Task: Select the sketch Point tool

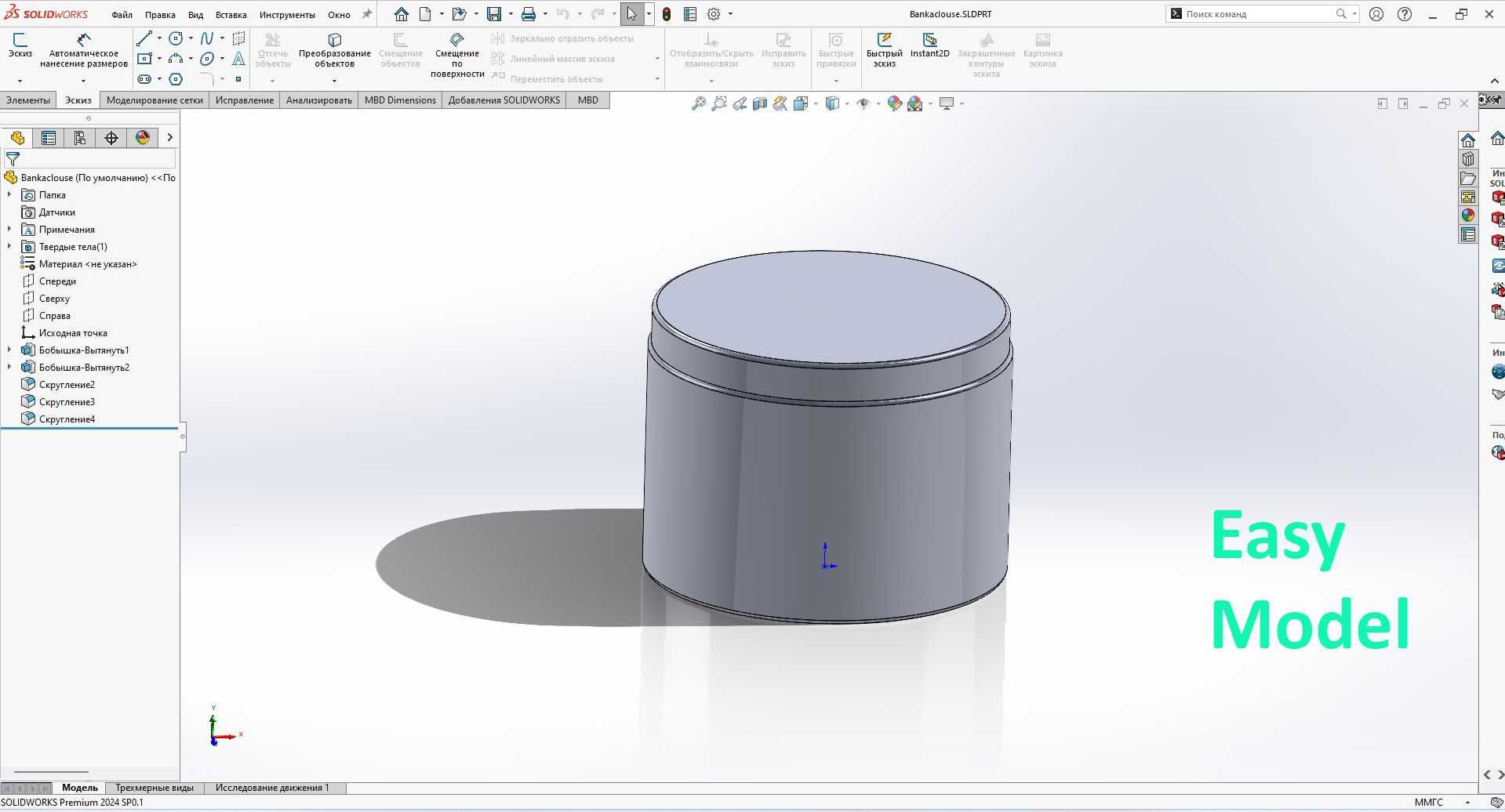Action: 238,79
